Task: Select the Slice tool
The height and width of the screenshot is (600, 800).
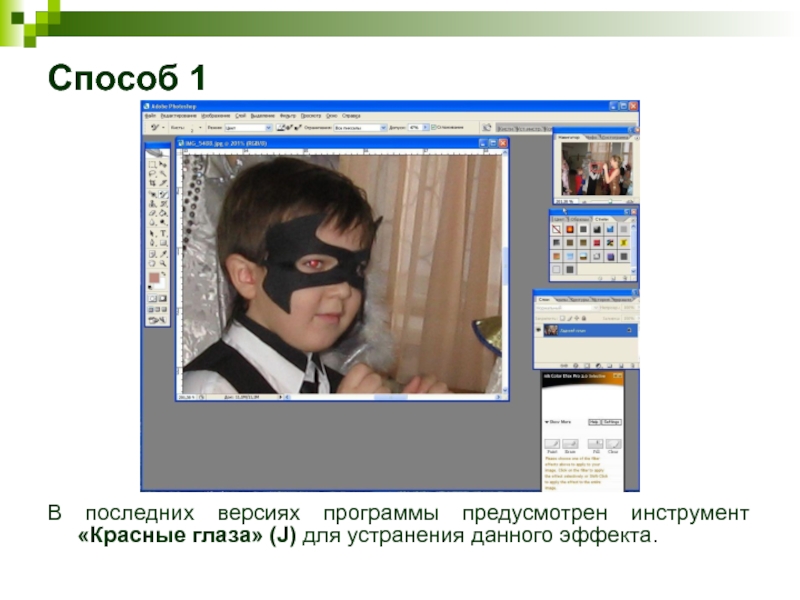Action: point(163,183)
